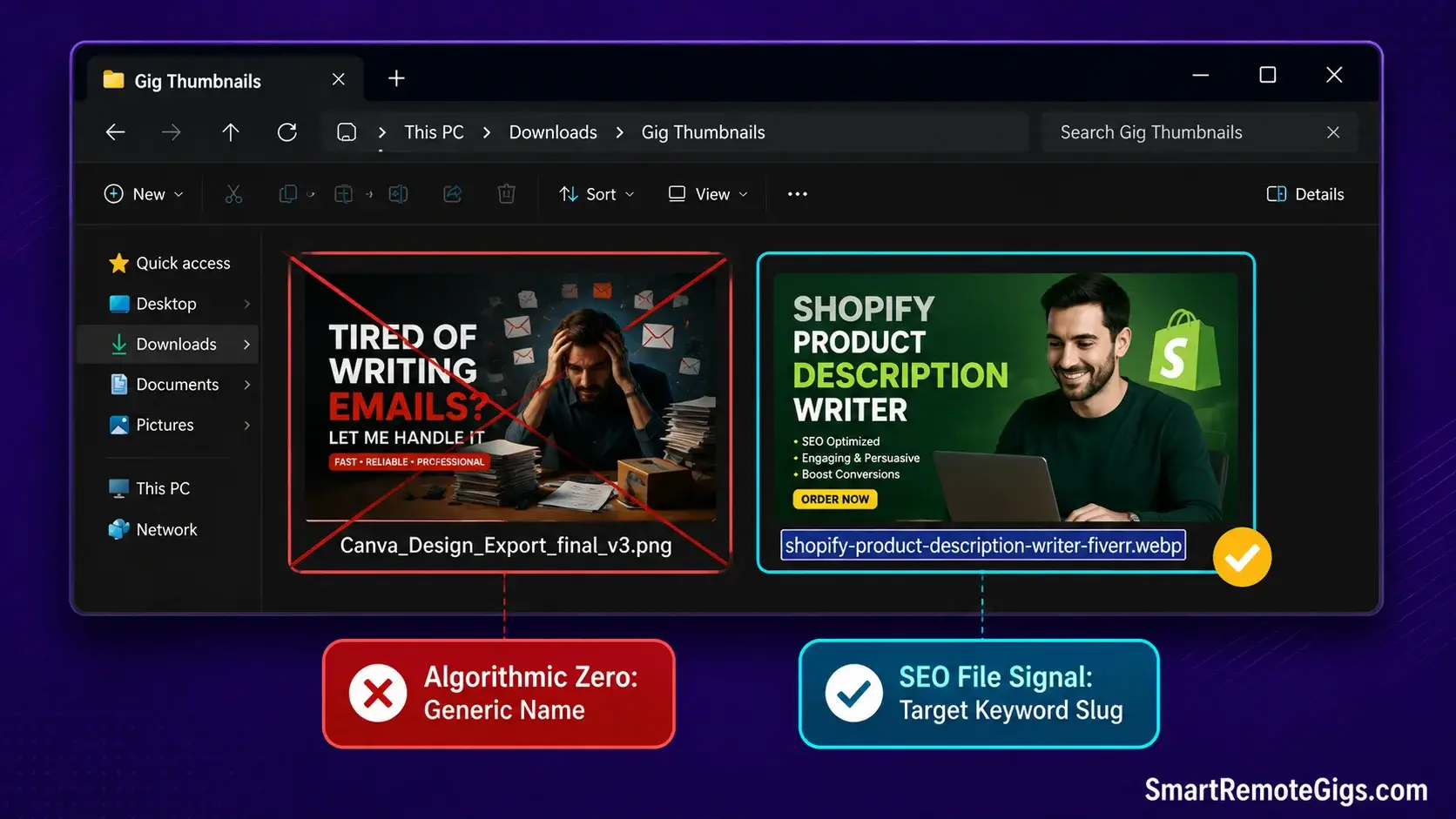This screenshot has width=1456, height=819.
Task: Click the Search Gig Thumbnails field
Action: 1200,132
